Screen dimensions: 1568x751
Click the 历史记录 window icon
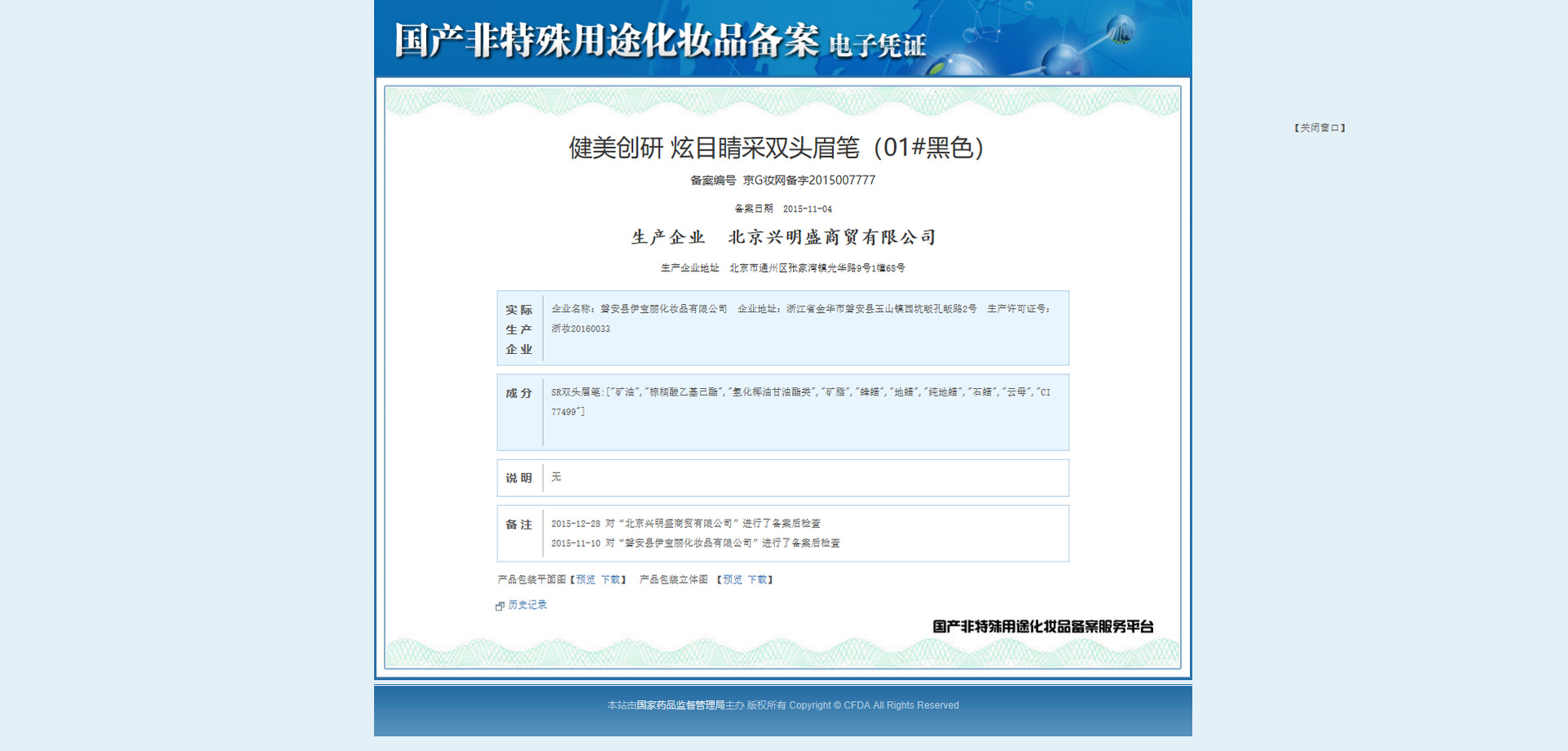(x=500, y=606)
